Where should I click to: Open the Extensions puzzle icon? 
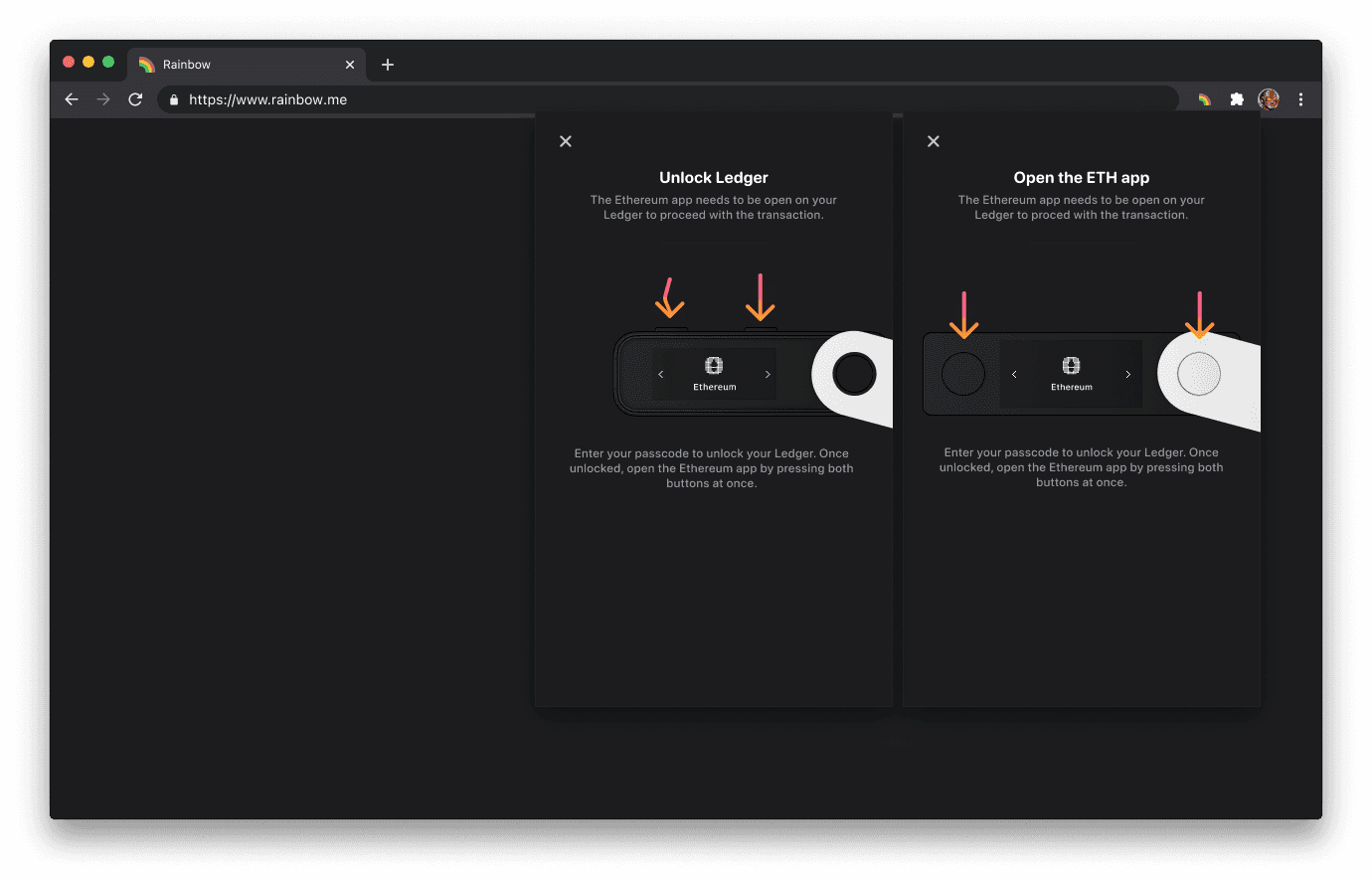[x=1237, y=99]
